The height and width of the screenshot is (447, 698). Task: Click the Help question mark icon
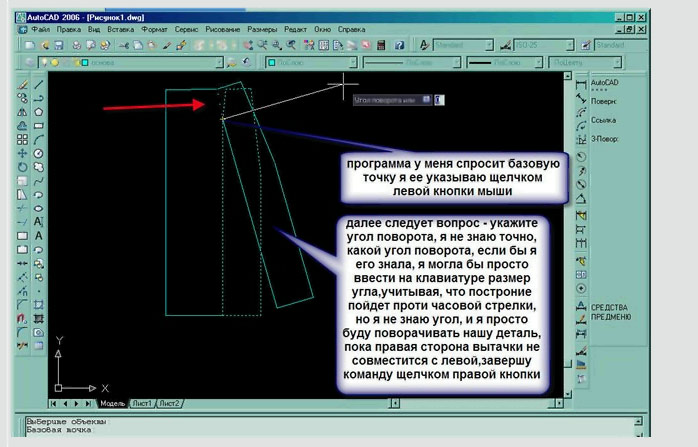coord(399,46)
